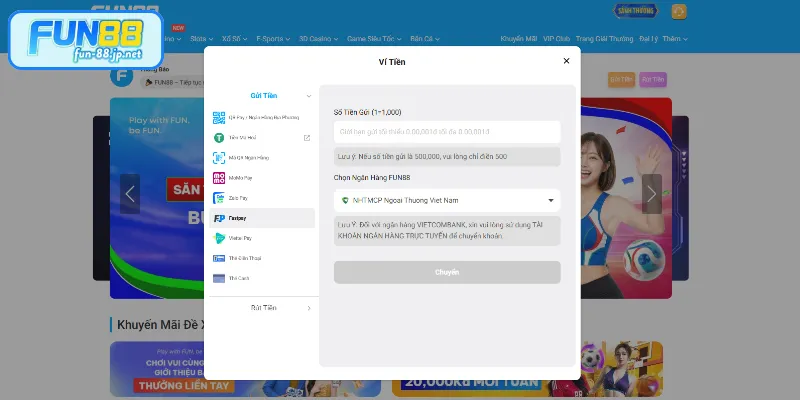The height and width of the screenshot is (400, 800).
Task: Close the Ví Tiền dialog
Action: pyautogui.click(x=566, y=61)
